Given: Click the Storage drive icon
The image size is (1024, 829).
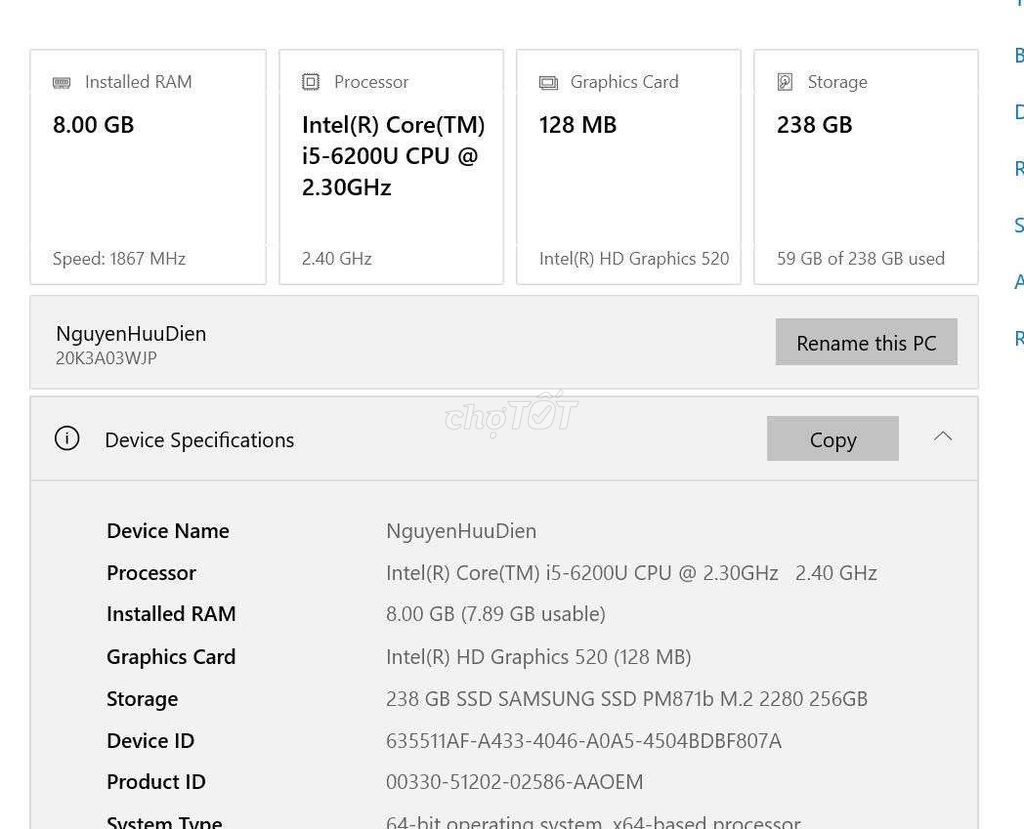Looking at the screenshot, I should [x=785, y=82].
